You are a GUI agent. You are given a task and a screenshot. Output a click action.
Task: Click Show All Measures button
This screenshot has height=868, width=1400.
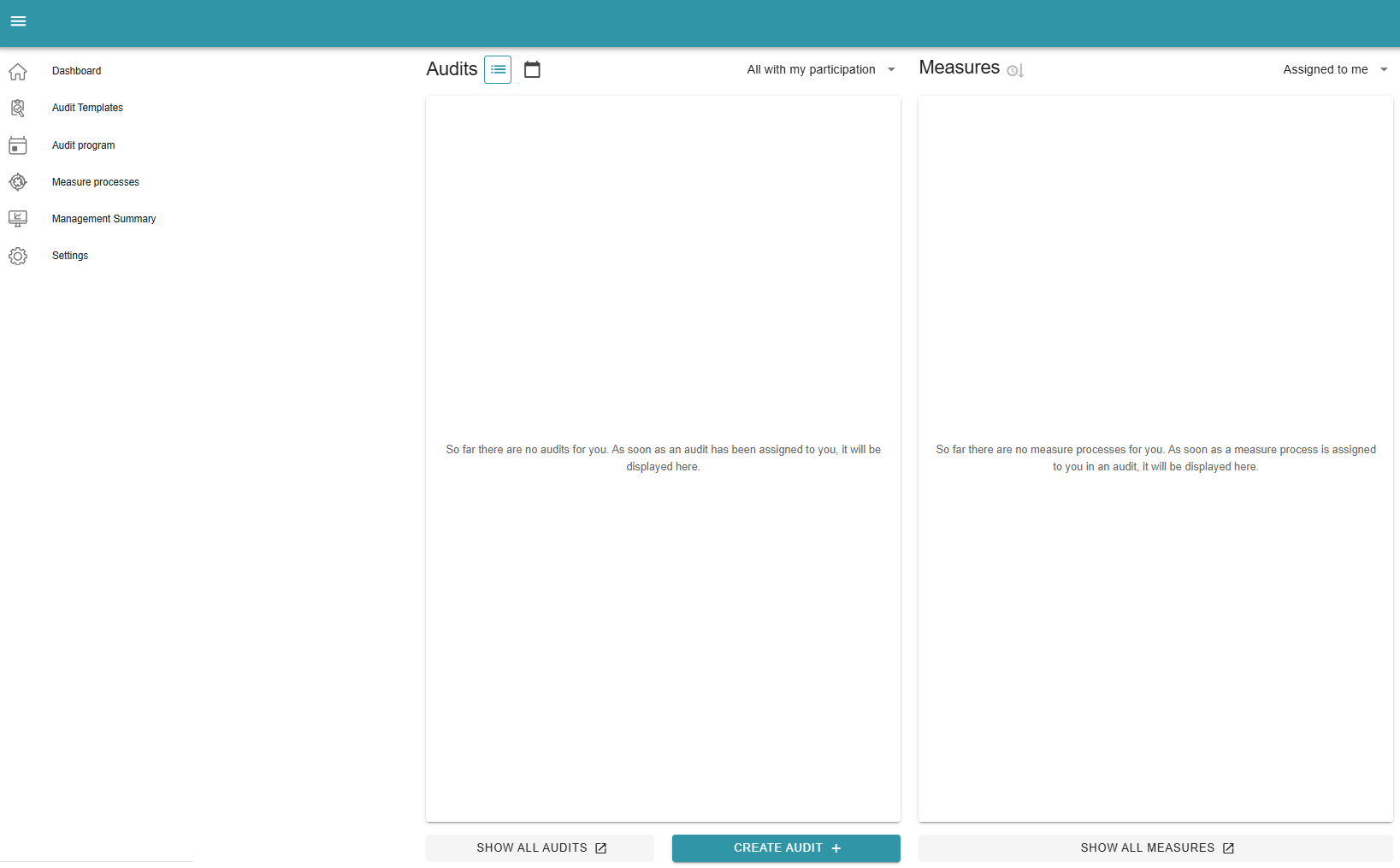1155,848
